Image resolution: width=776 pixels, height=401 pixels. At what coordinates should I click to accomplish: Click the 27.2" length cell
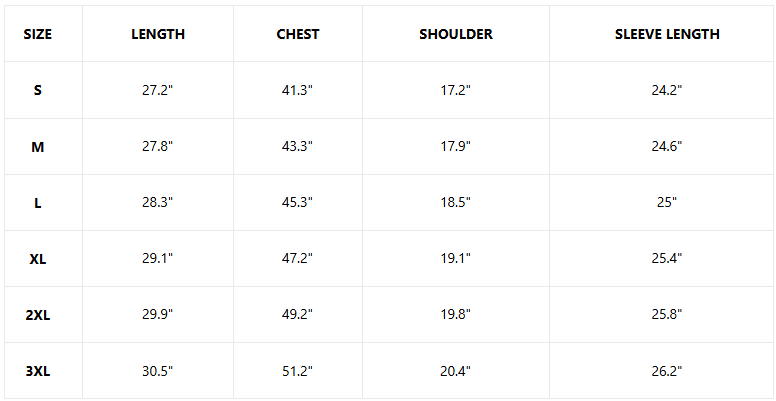pos(158,90)
